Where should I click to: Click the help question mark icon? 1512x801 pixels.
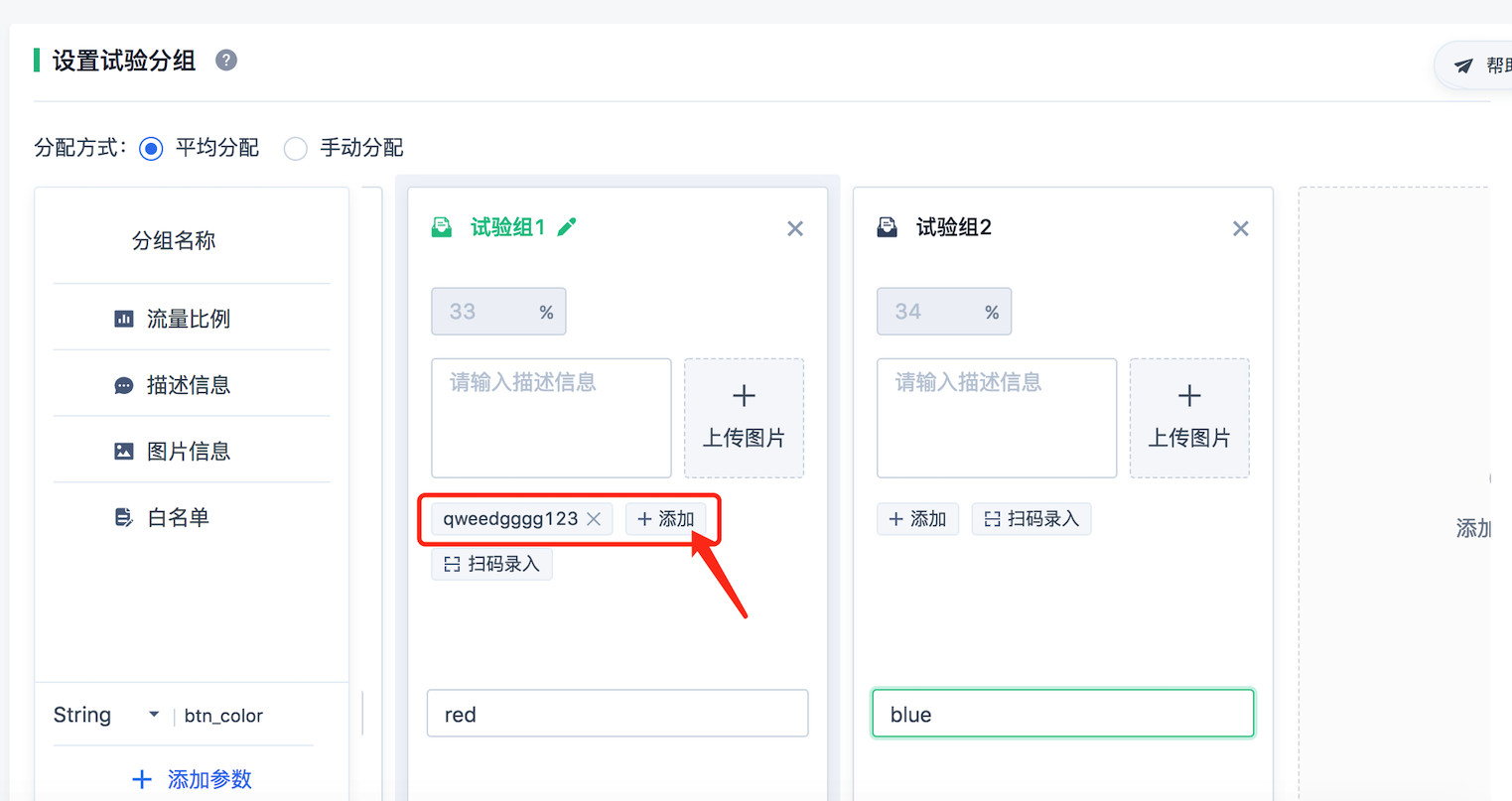226,61
